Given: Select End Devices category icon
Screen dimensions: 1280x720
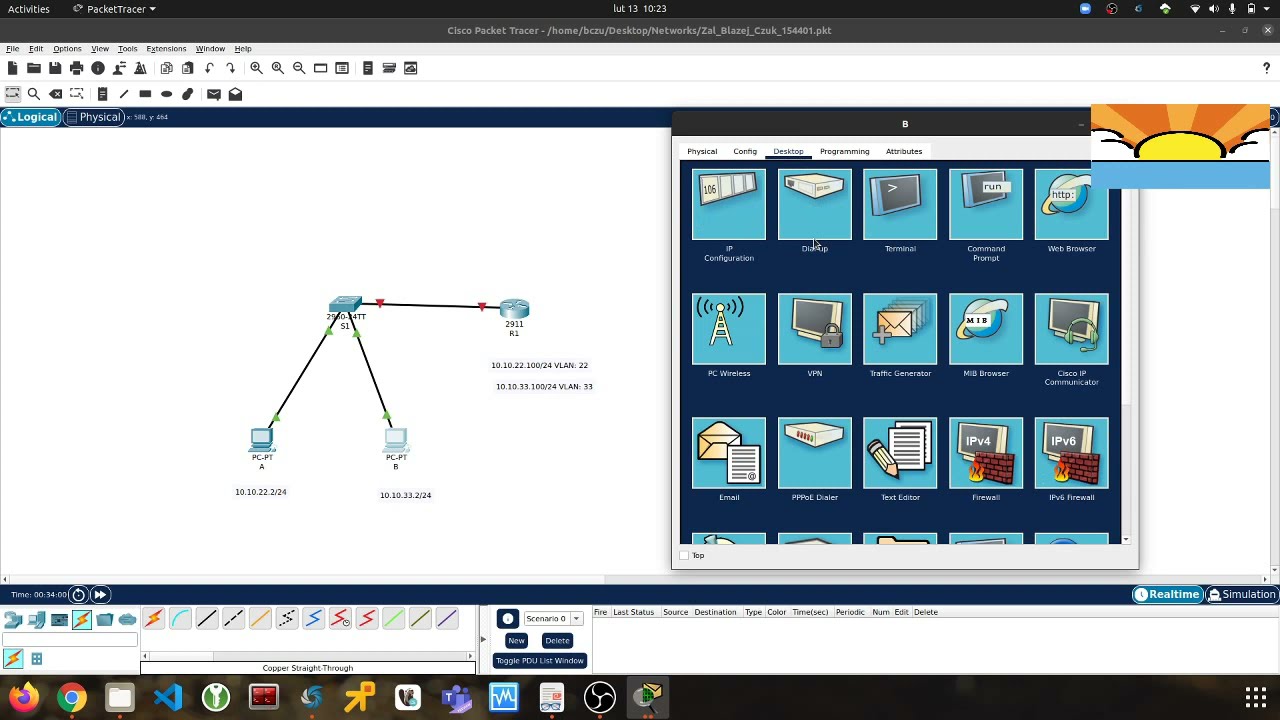Looking at the screenshot, I should [37, 620].
